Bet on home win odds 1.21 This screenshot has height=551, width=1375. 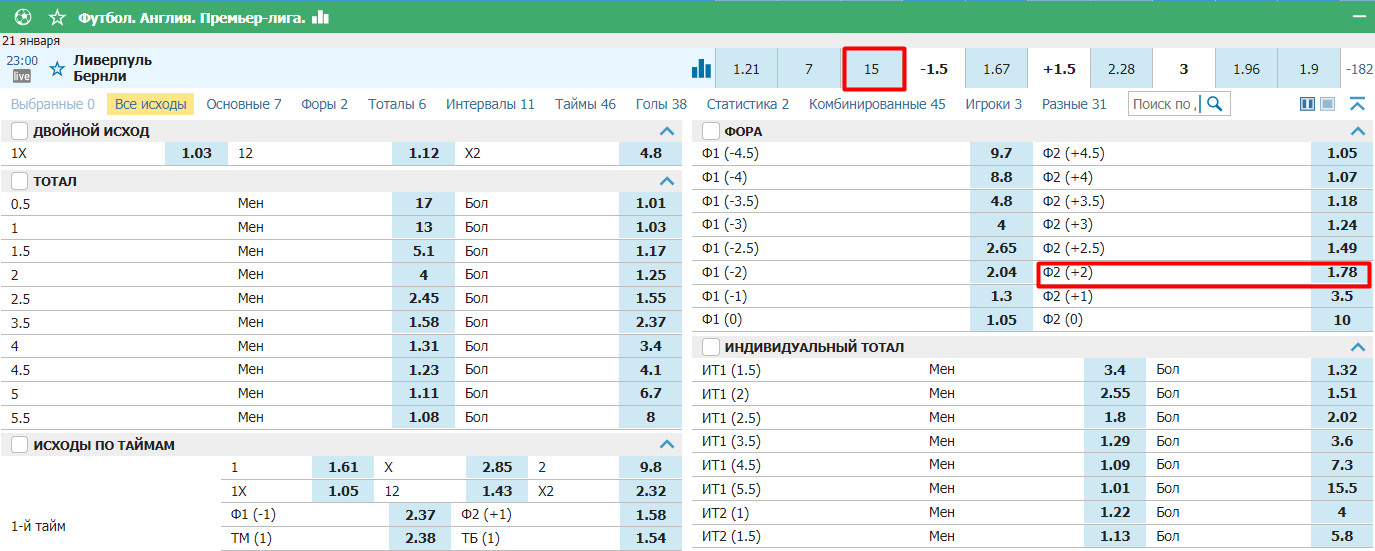click(746, 69)
